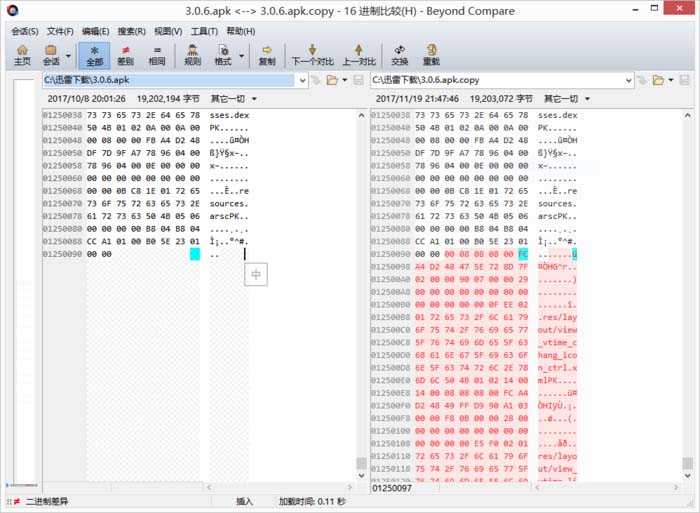Click the left browse folder icon
Viewport: 700px width, 513px height.
click(x=332, y=80)
